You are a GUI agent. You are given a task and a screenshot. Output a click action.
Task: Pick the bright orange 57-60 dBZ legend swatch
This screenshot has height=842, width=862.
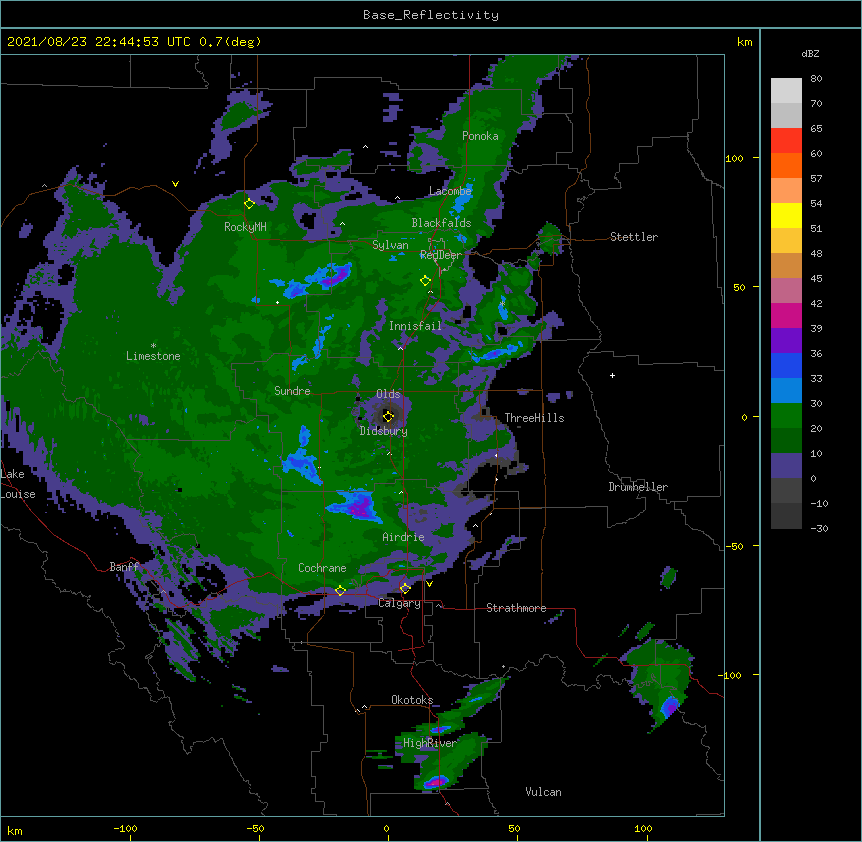786,165
